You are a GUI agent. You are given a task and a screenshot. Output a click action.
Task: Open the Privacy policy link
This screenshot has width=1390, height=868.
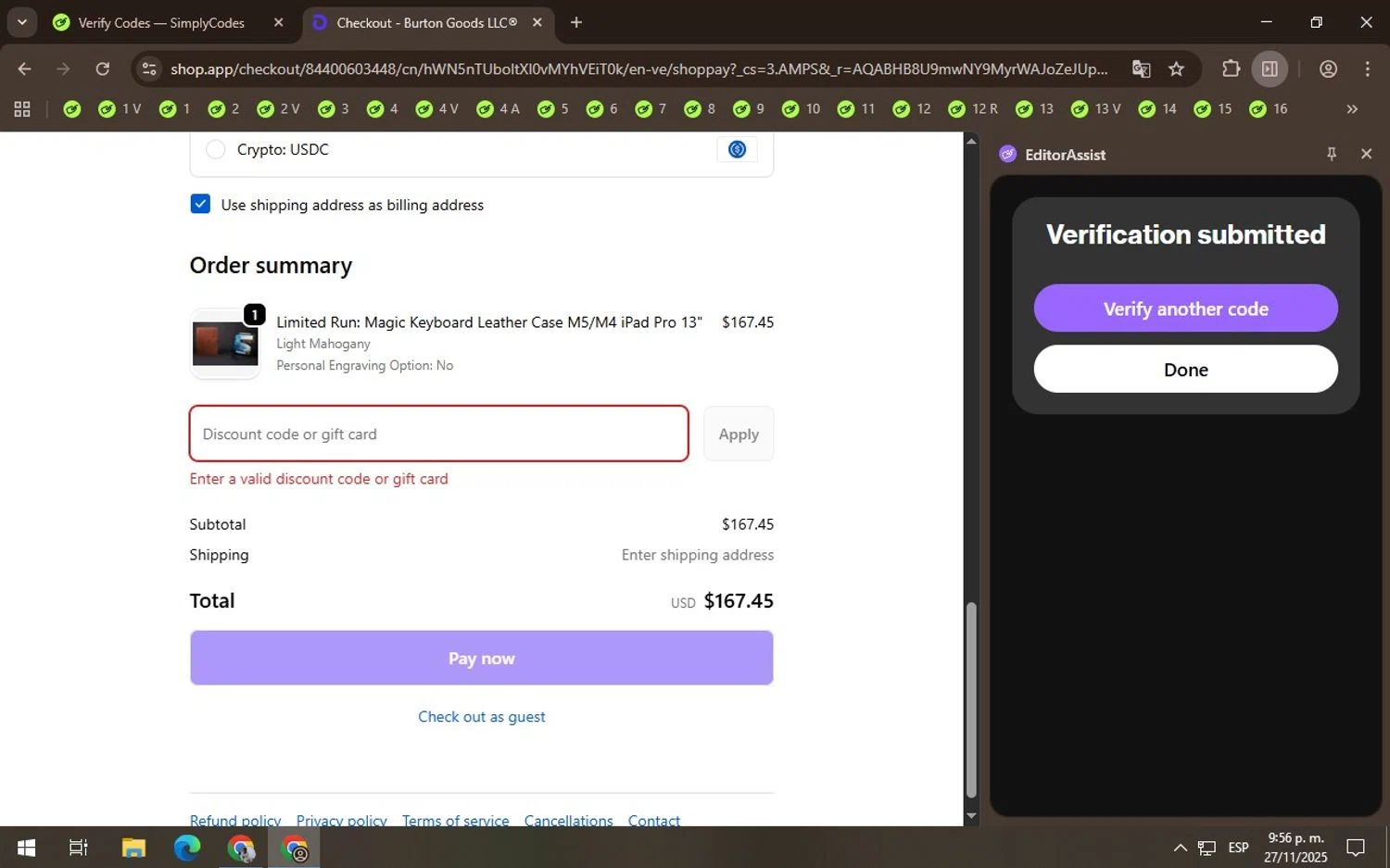click(342, 820)
